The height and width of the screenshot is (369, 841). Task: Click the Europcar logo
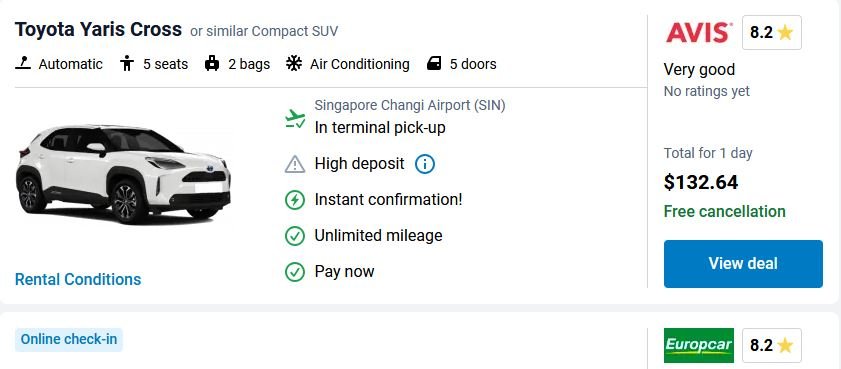click(x=699, y=345)
